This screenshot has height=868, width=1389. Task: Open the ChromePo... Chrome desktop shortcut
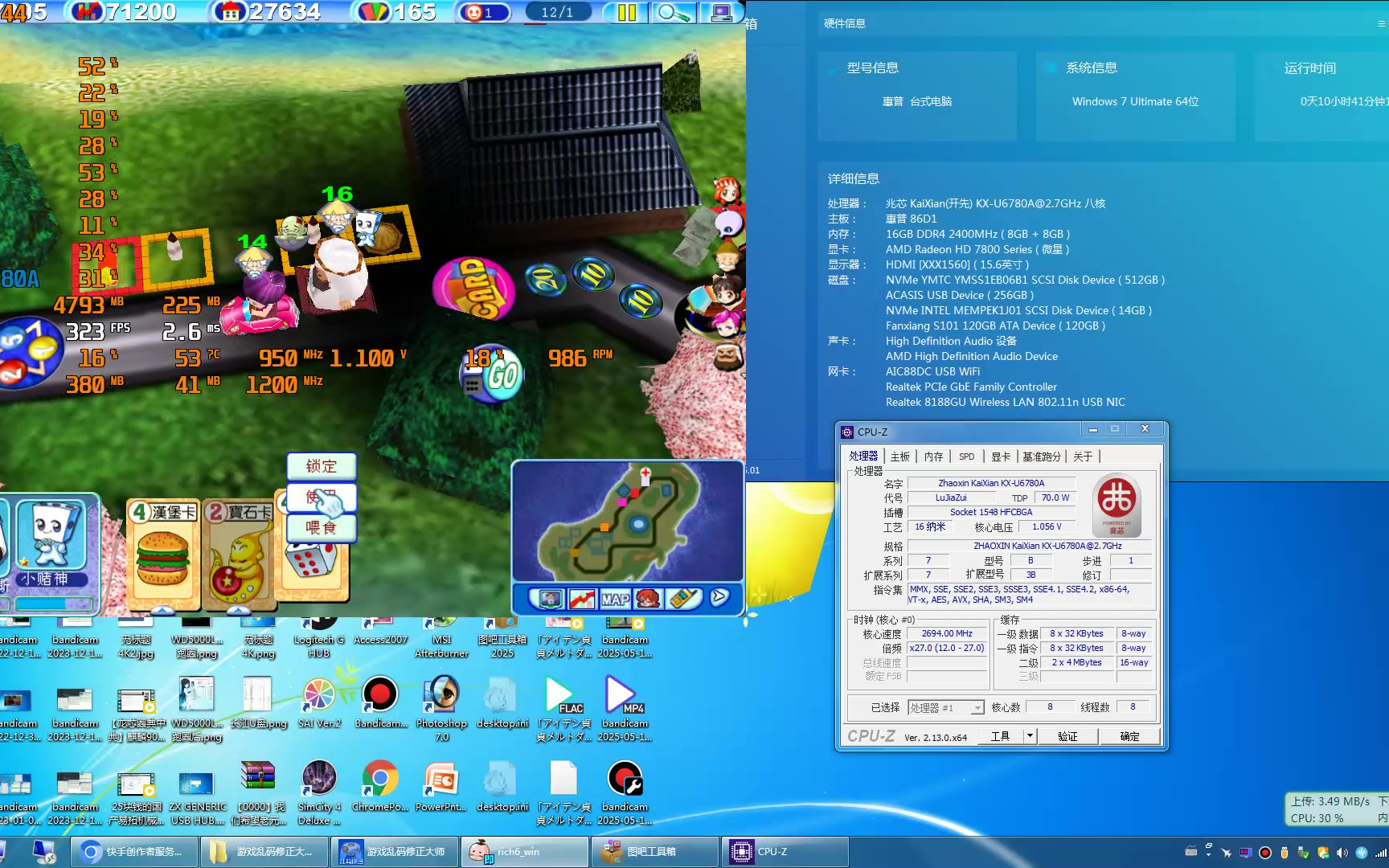[380, 786]
